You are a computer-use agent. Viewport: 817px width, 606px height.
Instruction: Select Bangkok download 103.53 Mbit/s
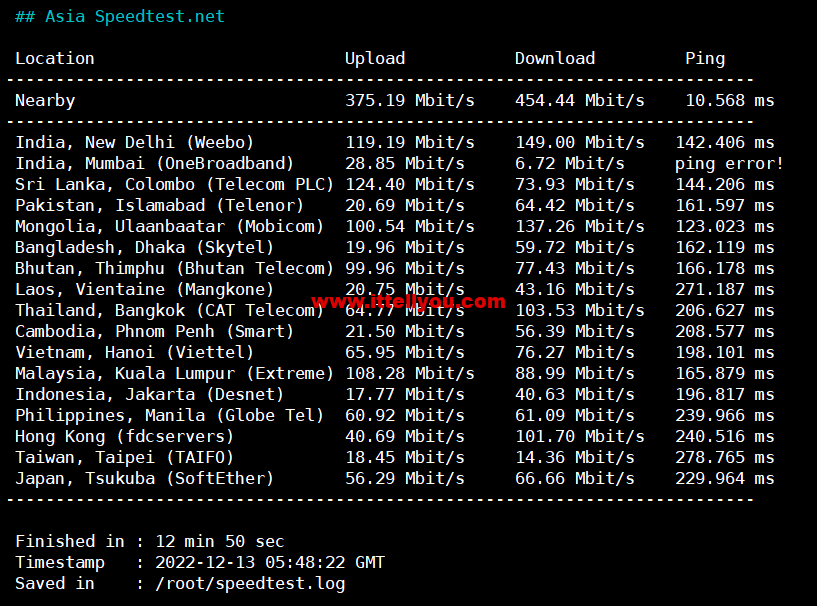(x=580, y=310)
